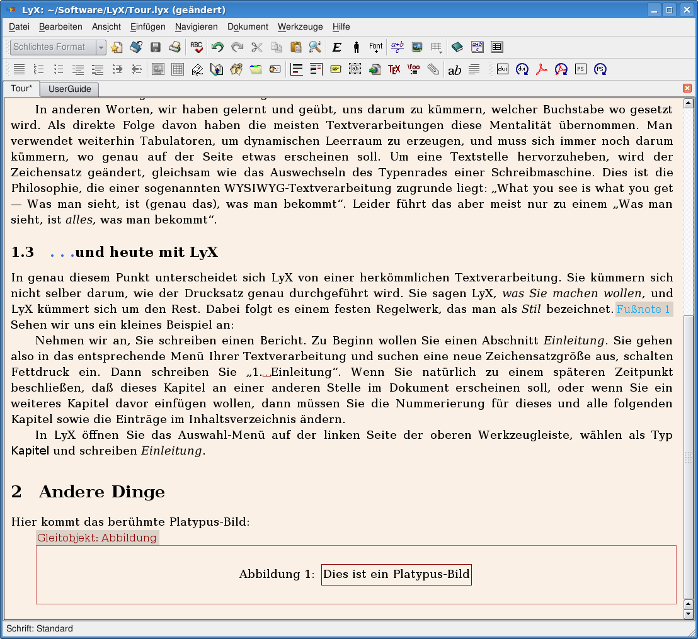Print the document with the printer icon

point(174,47)
